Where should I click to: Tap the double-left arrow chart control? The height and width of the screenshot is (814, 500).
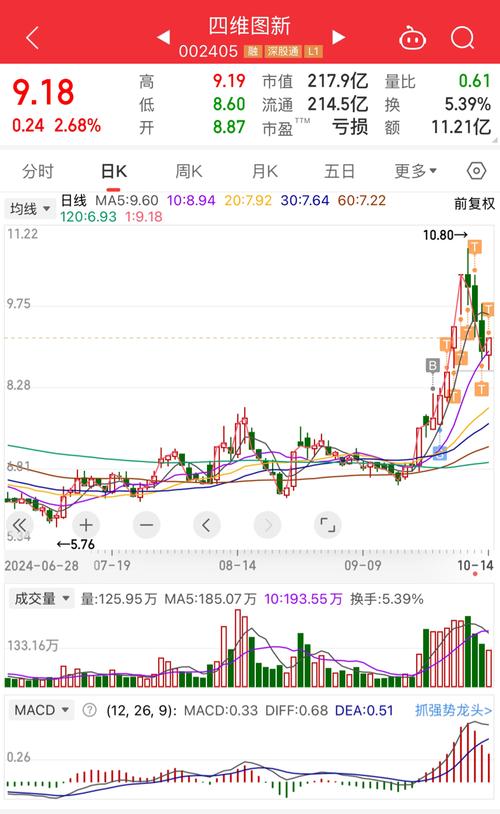point(19,525)
